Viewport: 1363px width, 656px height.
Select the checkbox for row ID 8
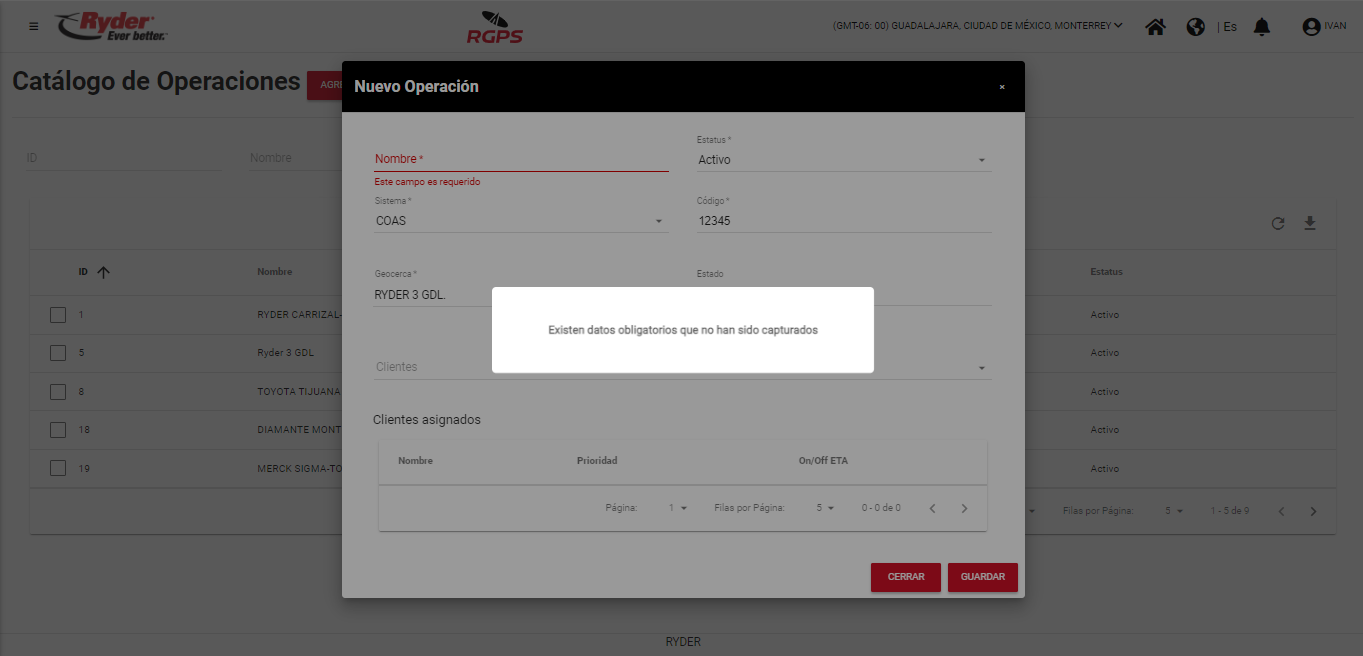point(58,392)
